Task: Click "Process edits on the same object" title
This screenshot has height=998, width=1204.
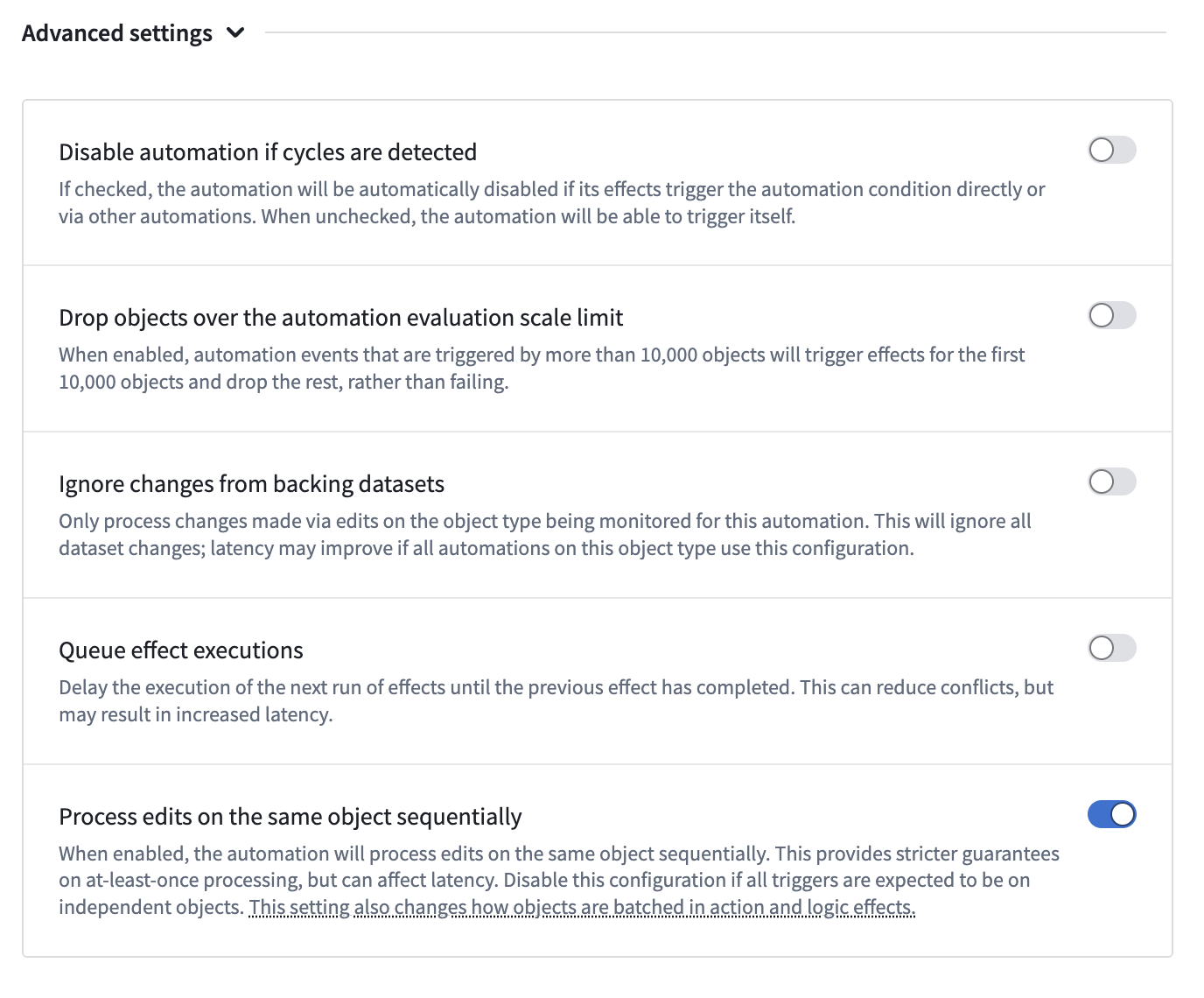Action: tap(290, 817)
